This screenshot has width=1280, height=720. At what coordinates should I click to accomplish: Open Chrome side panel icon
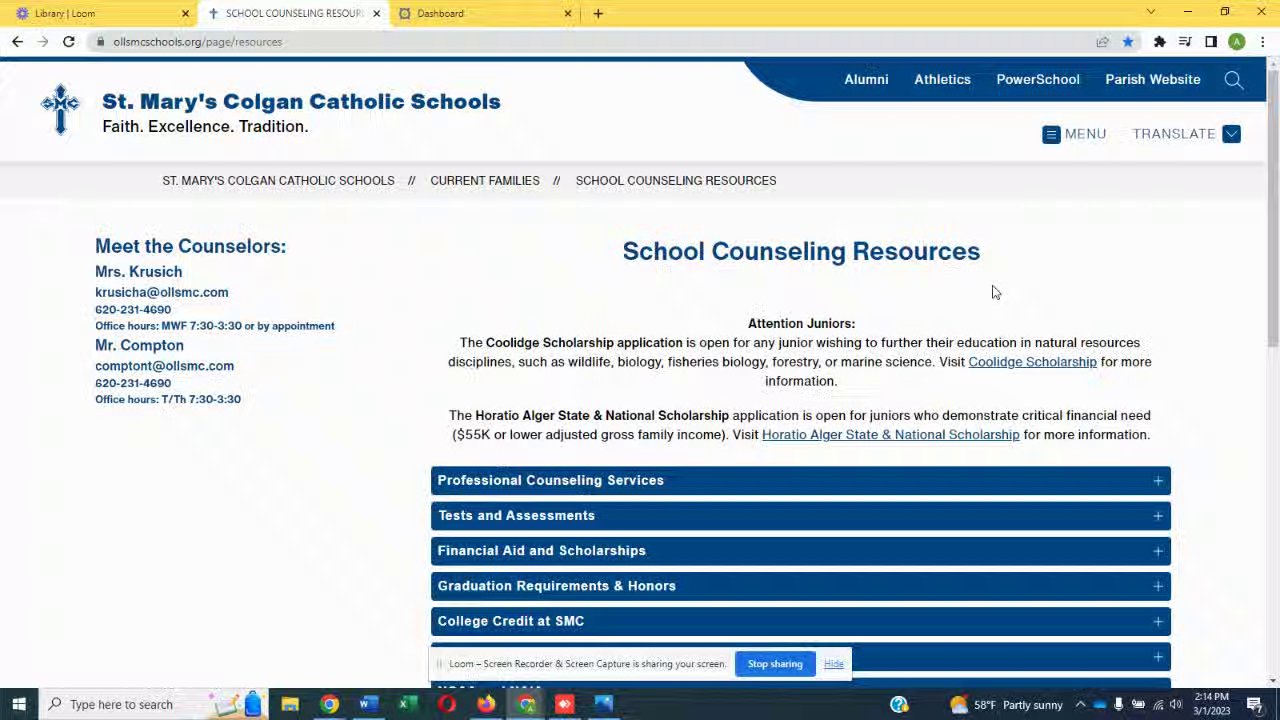(x=1211, y=42)
